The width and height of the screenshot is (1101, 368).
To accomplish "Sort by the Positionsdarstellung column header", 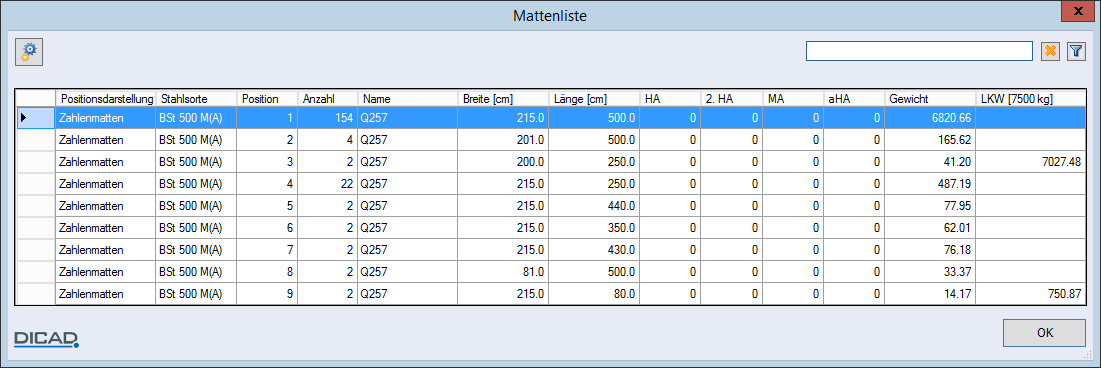I will point(105,99).
